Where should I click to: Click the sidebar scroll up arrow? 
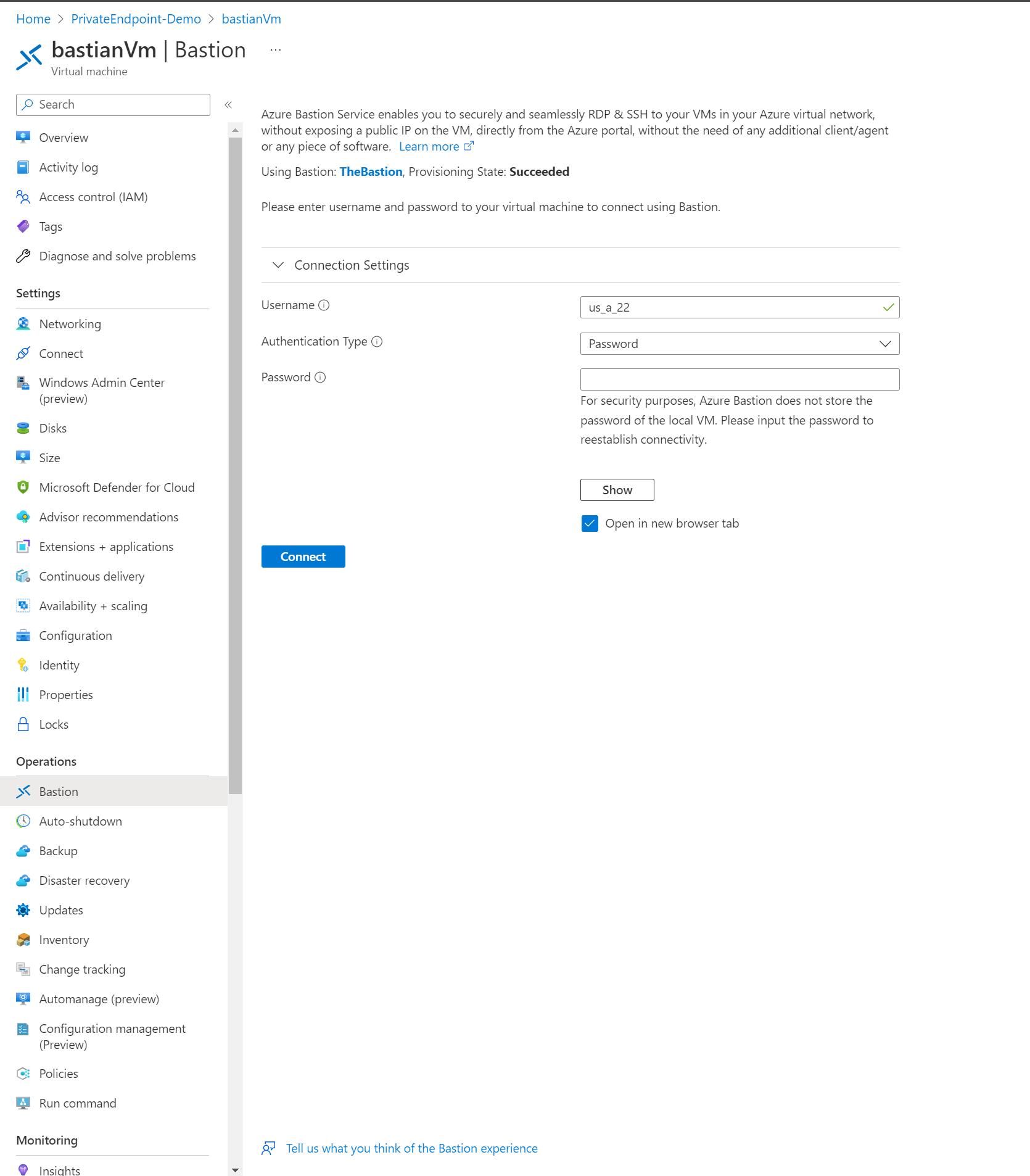(235, 130)
